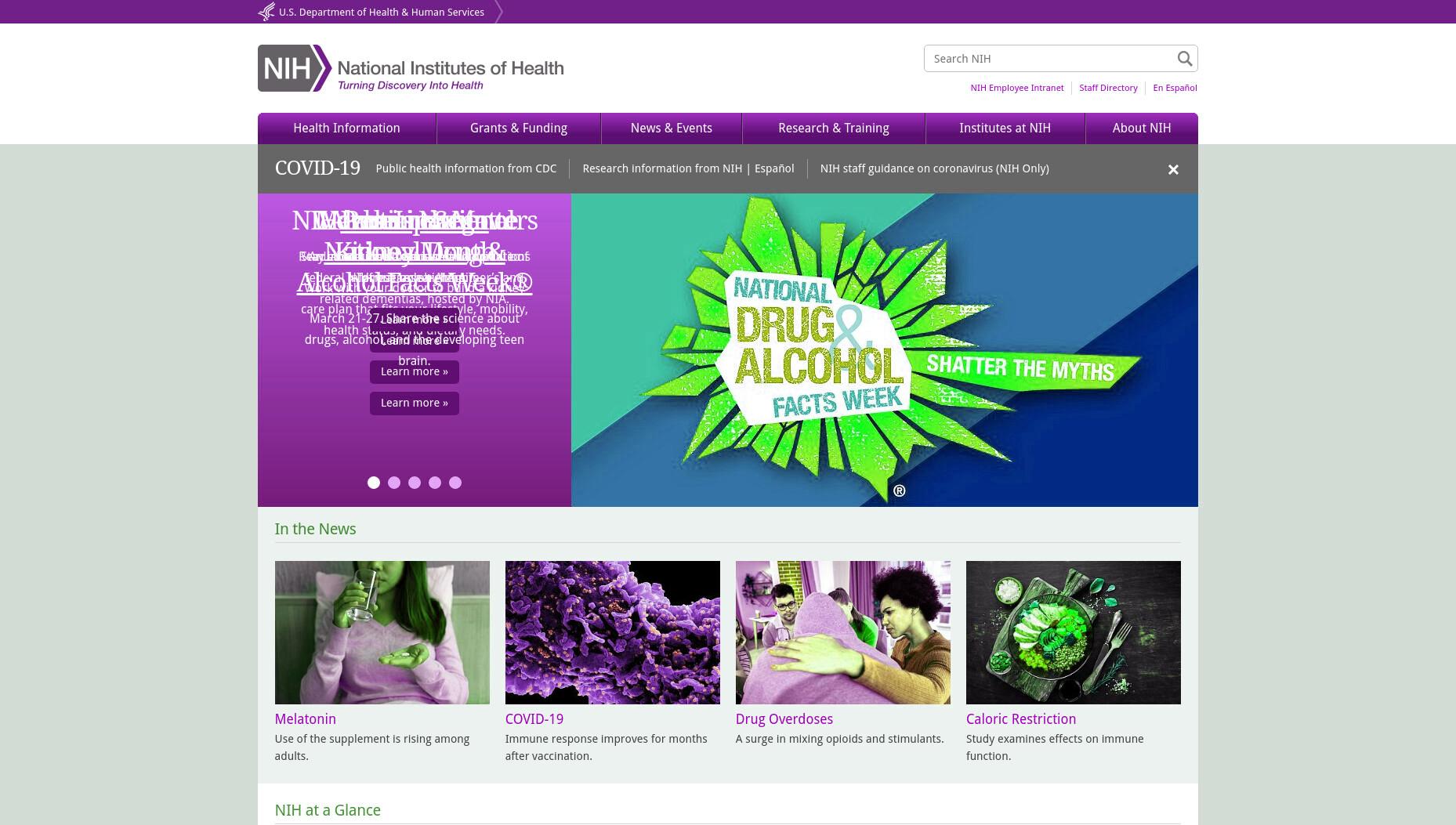This screenshot has height=825, width=1456.
Task: Open the Caloric Restriction food thumbnail
Action: pos(1074,632)
